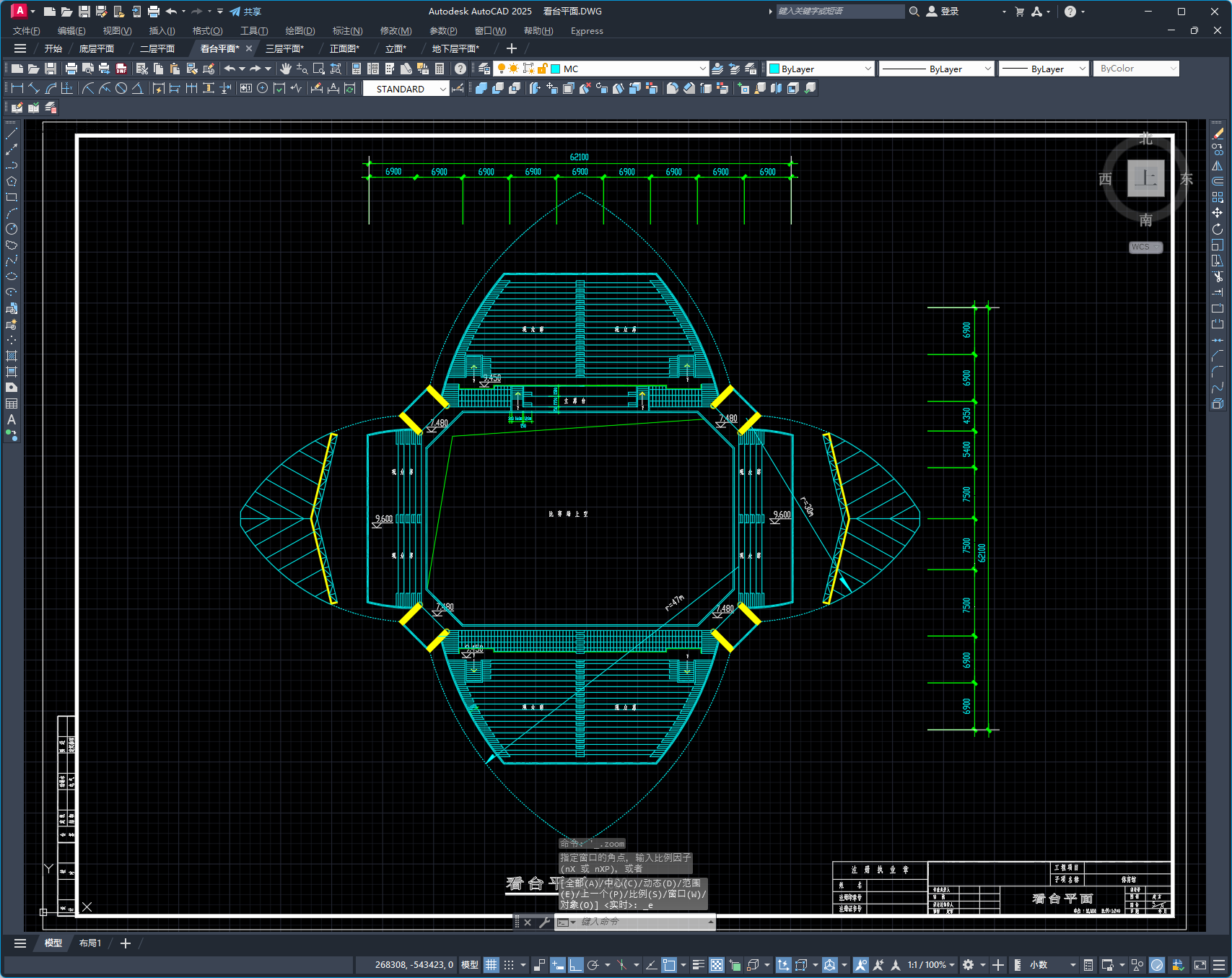Image resolution: width=1232 pixels, height=978 pixels.
Task: Open the ByLayer linetype dropdown
Action: pyautogui.click(x=988, y=69)
